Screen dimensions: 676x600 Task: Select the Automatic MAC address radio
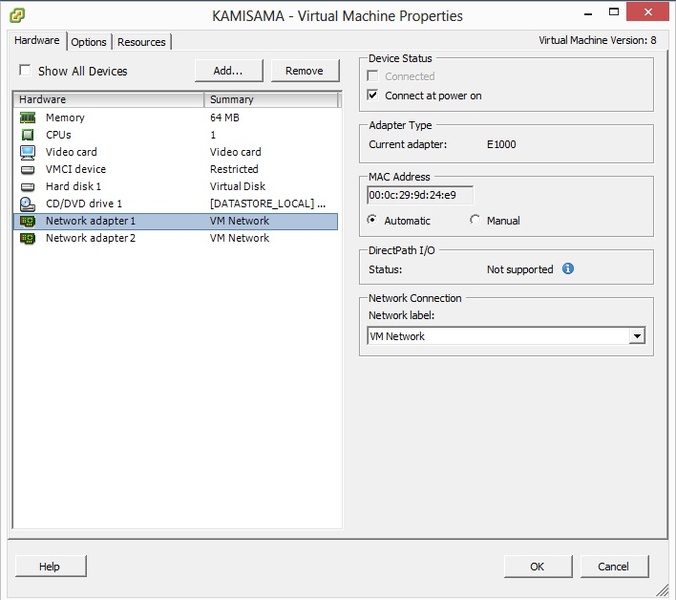pyautogui.click(x=372, y=220)
